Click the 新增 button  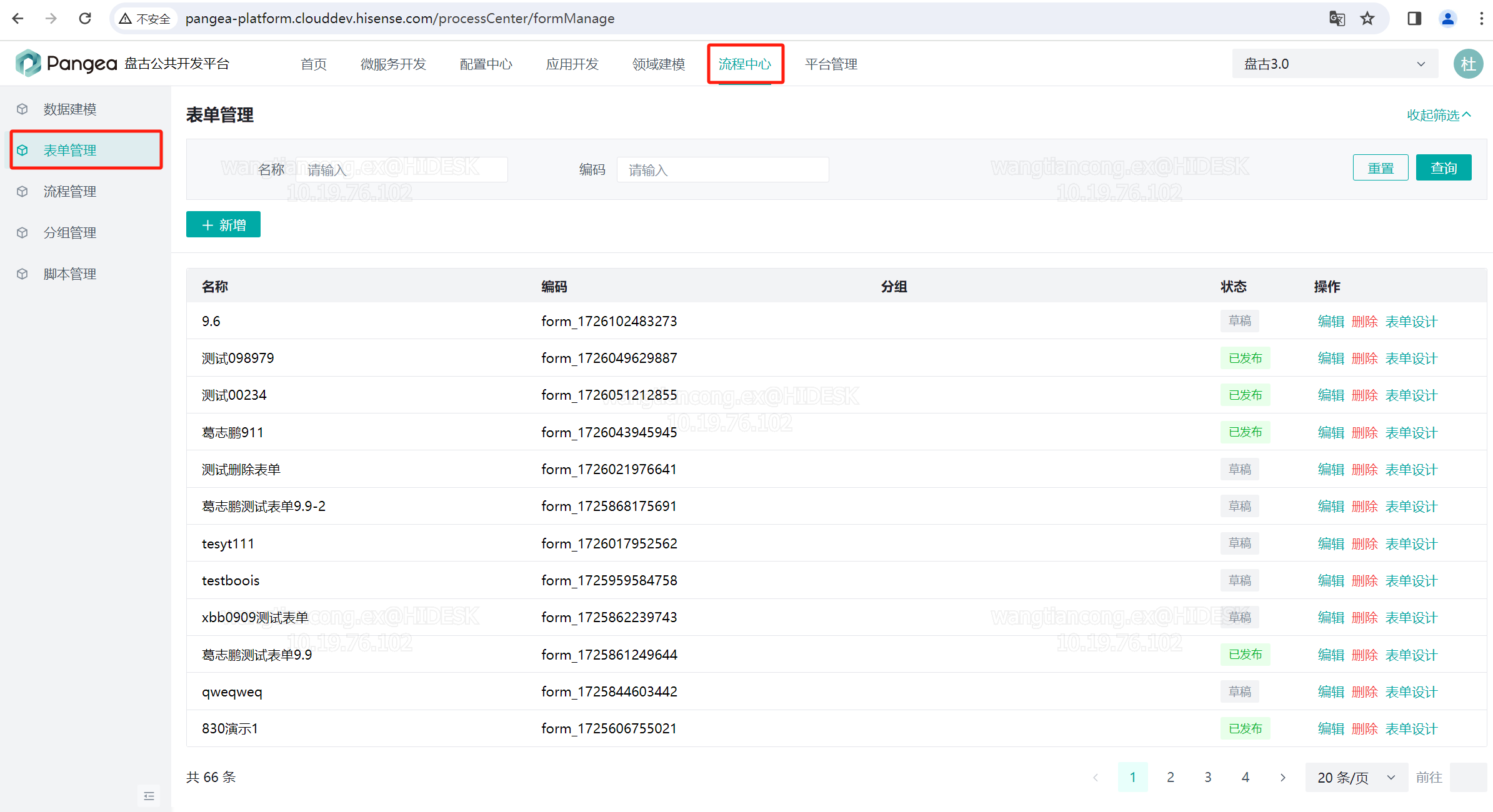(x=223, y=225)
